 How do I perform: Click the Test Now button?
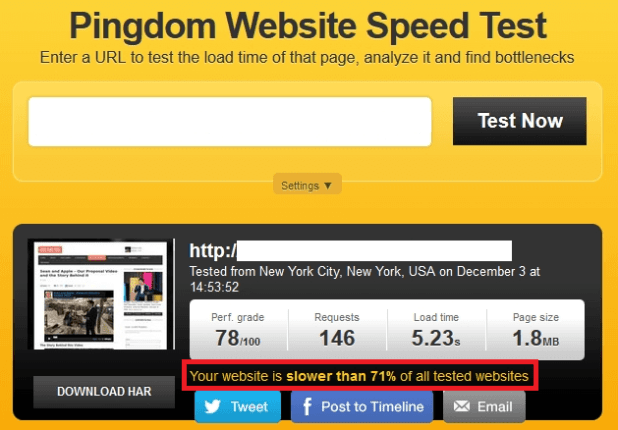coord(519,121)
